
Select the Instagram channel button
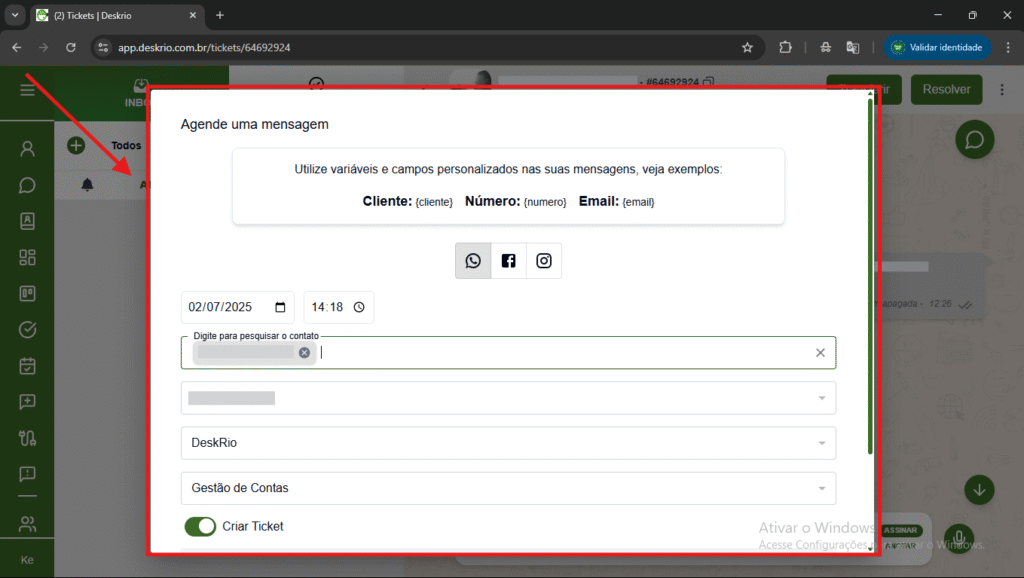click(x=543, y=261)
